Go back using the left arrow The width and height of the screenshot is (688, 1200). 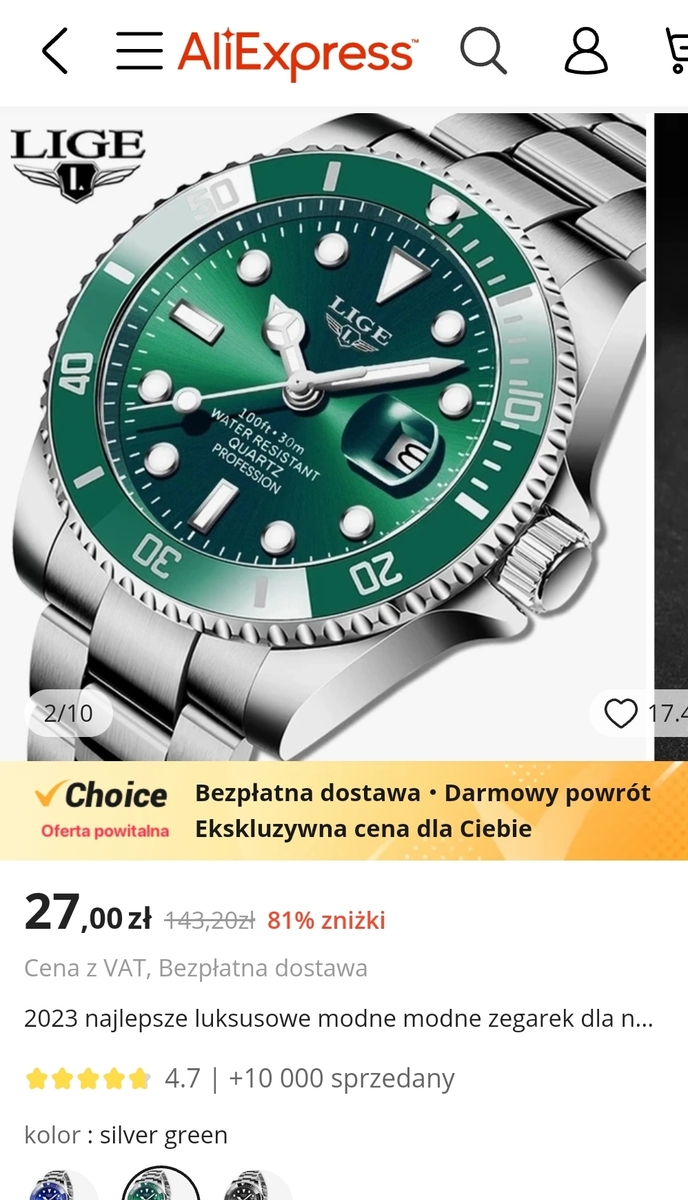coord(55,51)
